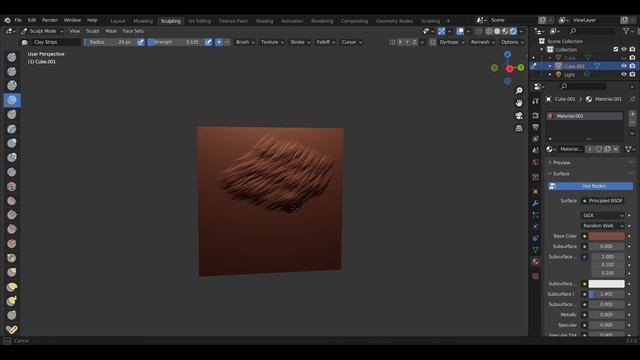Click the Zoom view icon in viewport
This screenshot has height=360, width=640.
519,90
